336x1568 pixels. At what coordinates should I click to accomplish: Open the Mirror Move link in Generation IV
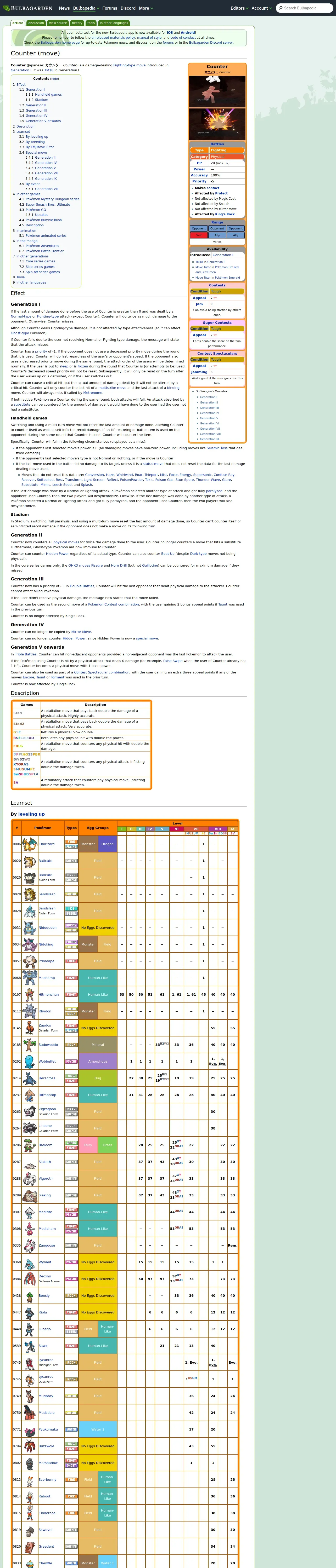coord(81,632)
